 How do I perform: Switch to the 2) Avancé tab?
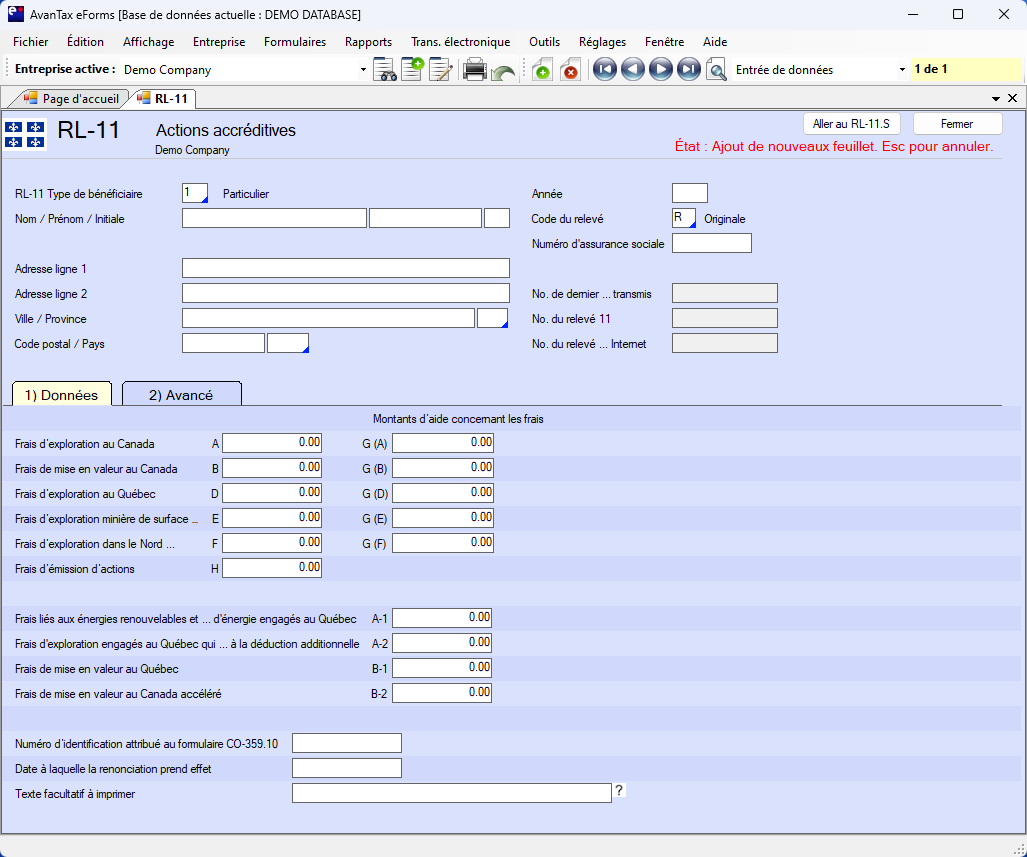(x=181, y=395)
